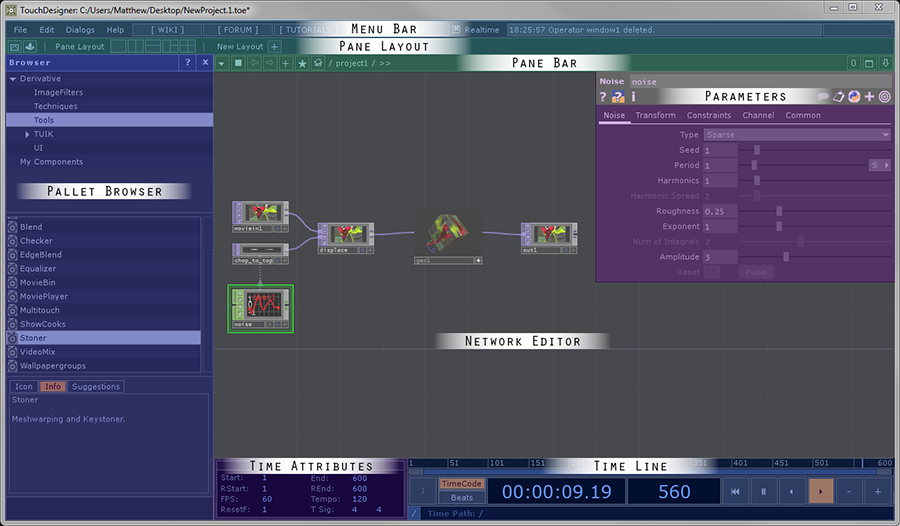This screenshot has width=900, height=526.
Task: Open the comment bubble icon in Parameters
Action: 823,97
